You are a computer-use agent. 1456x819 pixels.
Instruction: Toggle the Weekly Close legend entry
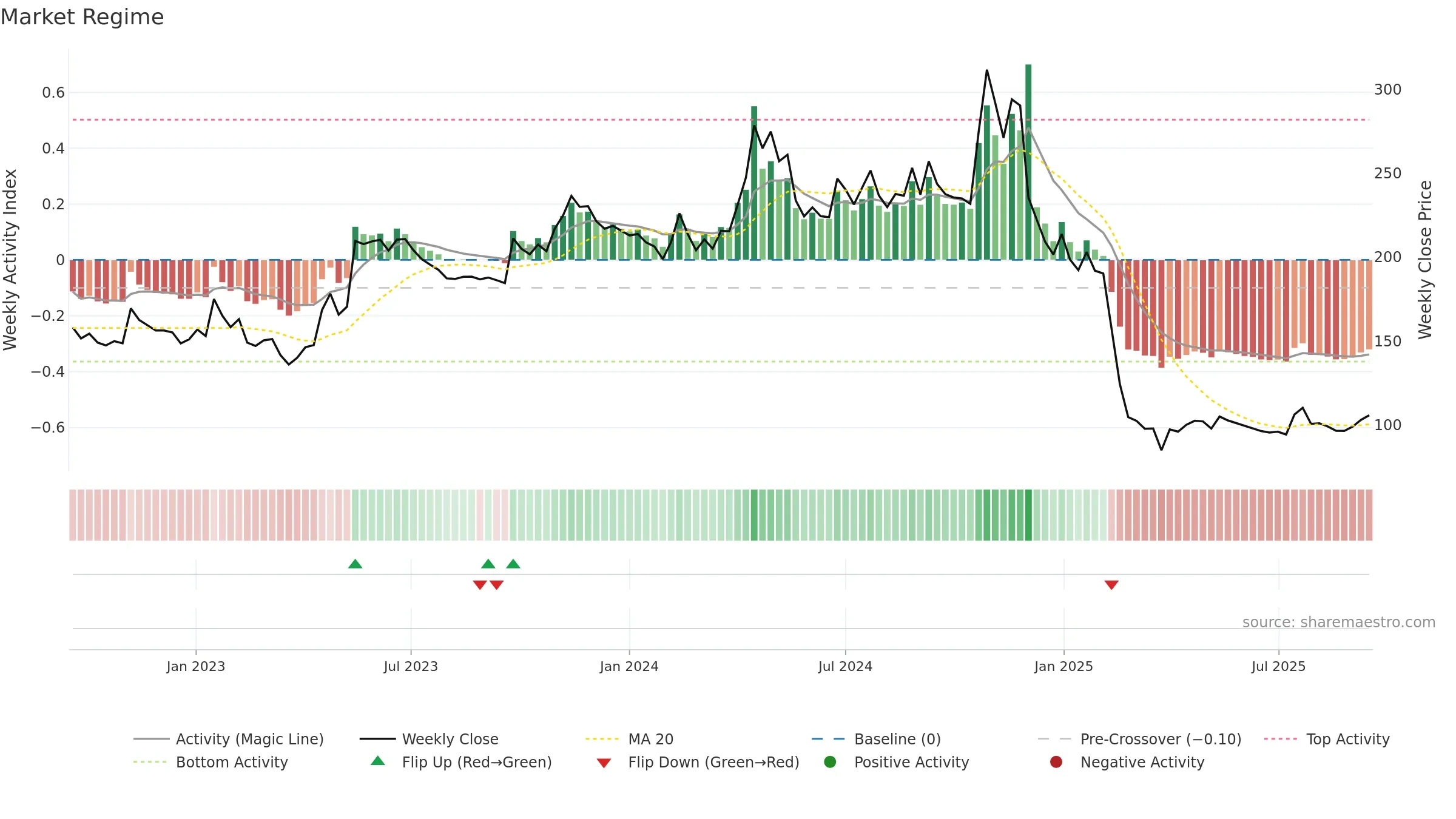click(429, 739)
